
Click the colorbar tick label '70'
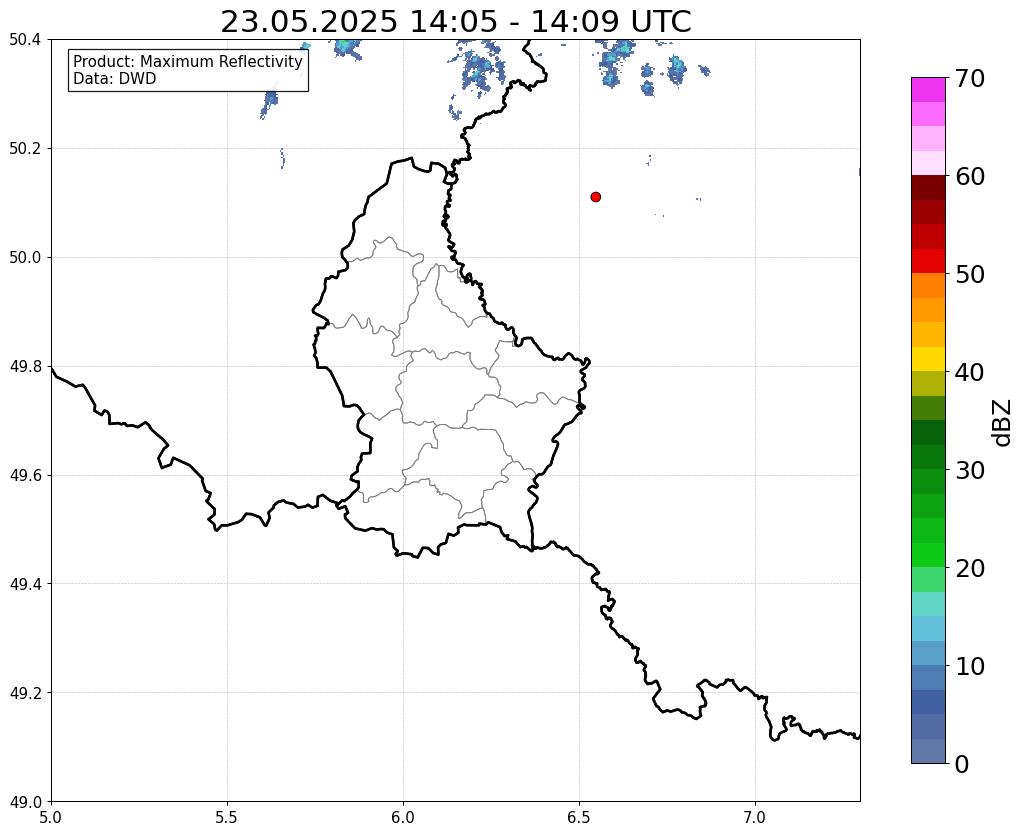[968, 78]
